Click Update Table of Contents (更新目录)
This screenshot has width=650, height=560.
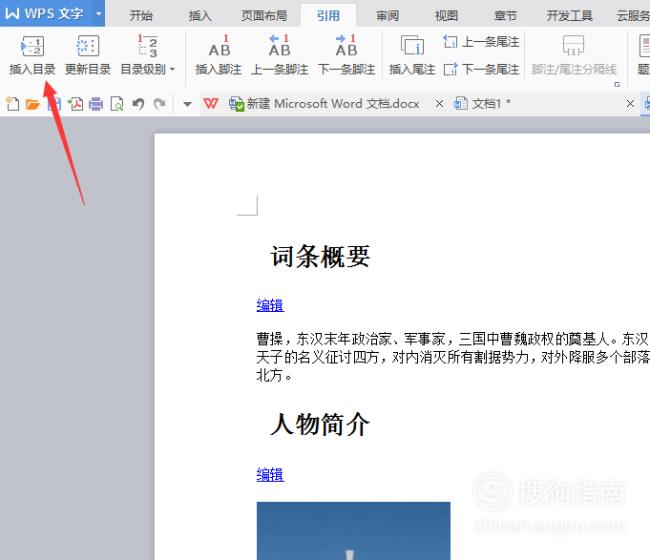pyautogui.click(x=88, y=55)
